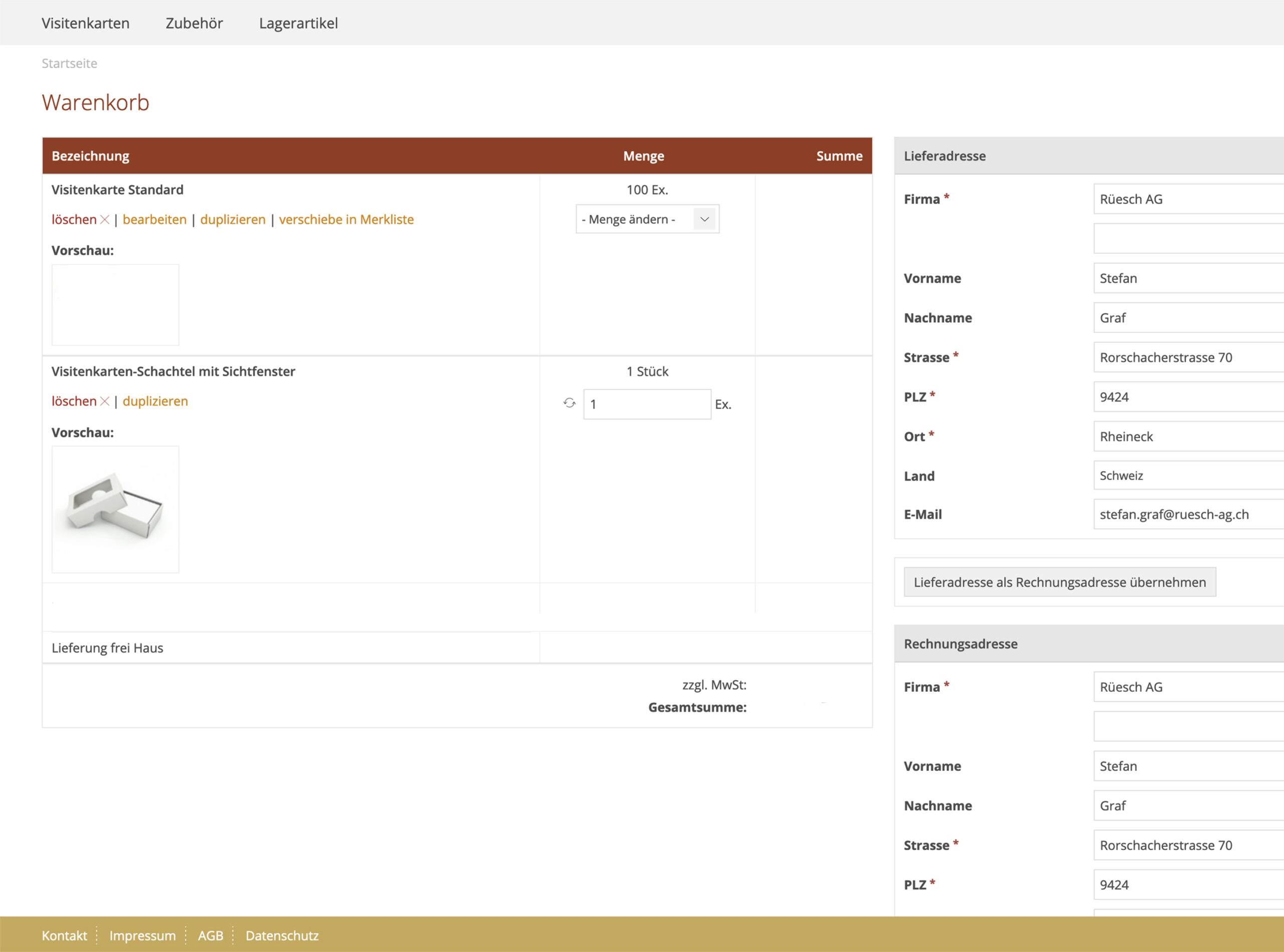Viewport: 1284px width, 952px height.
Task: Click the Startseite breadcrumb link
Action: [x=69, y=63]
